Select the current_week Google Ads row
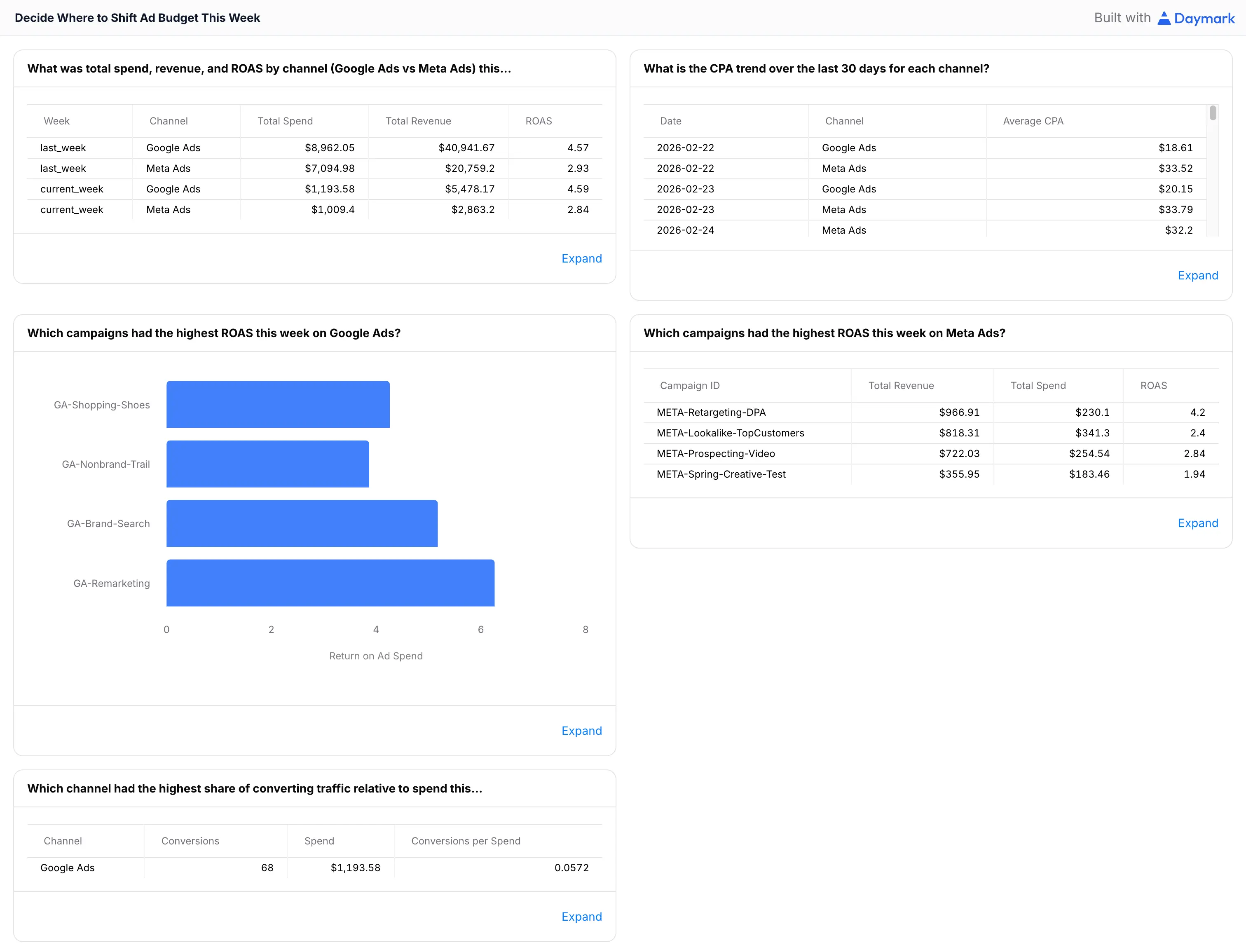The height and width of the screenshot is (952, 1246). tap(173, 189)
